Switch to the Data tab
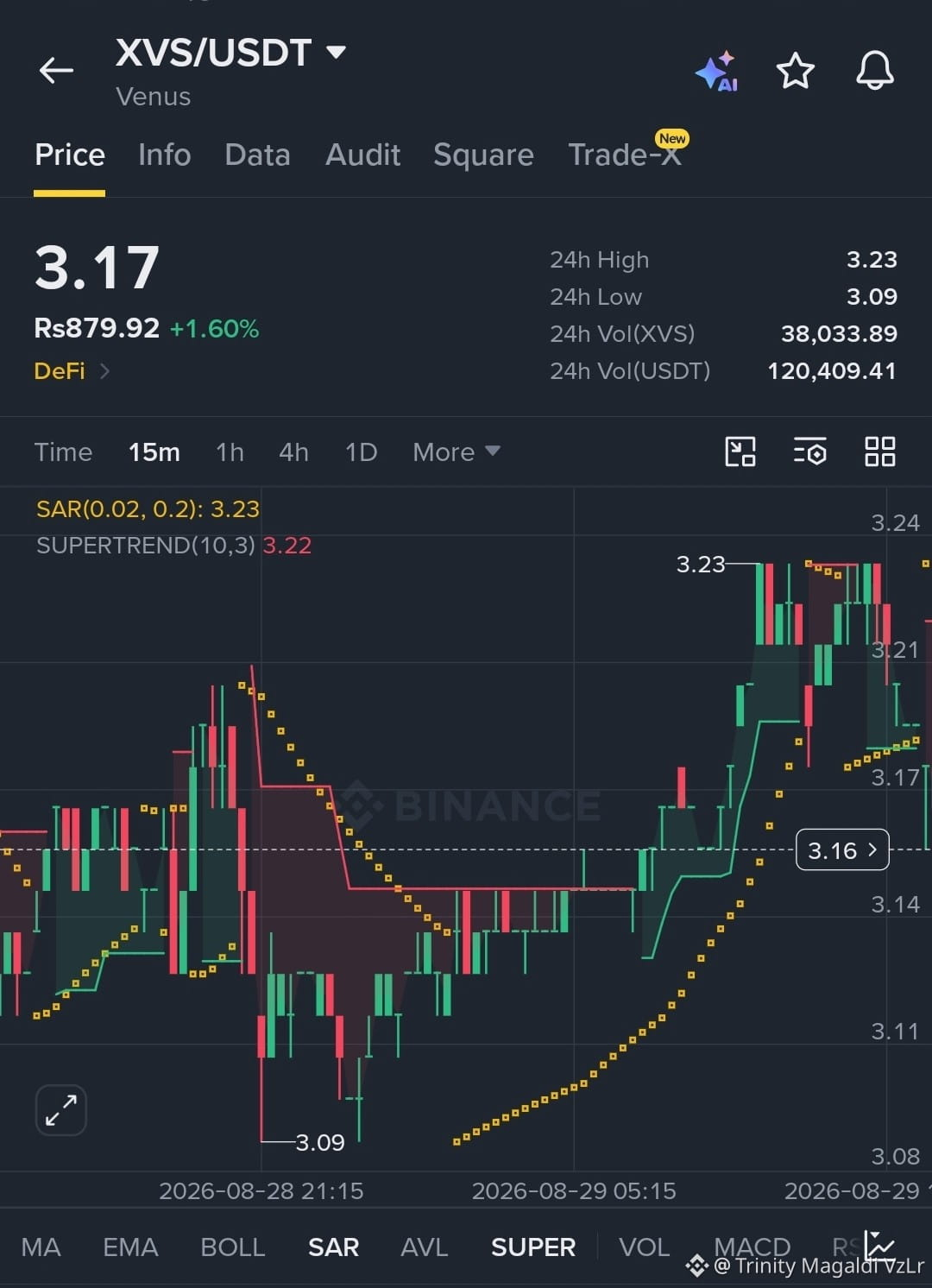 pyautogui.click(x=257, y=155)
